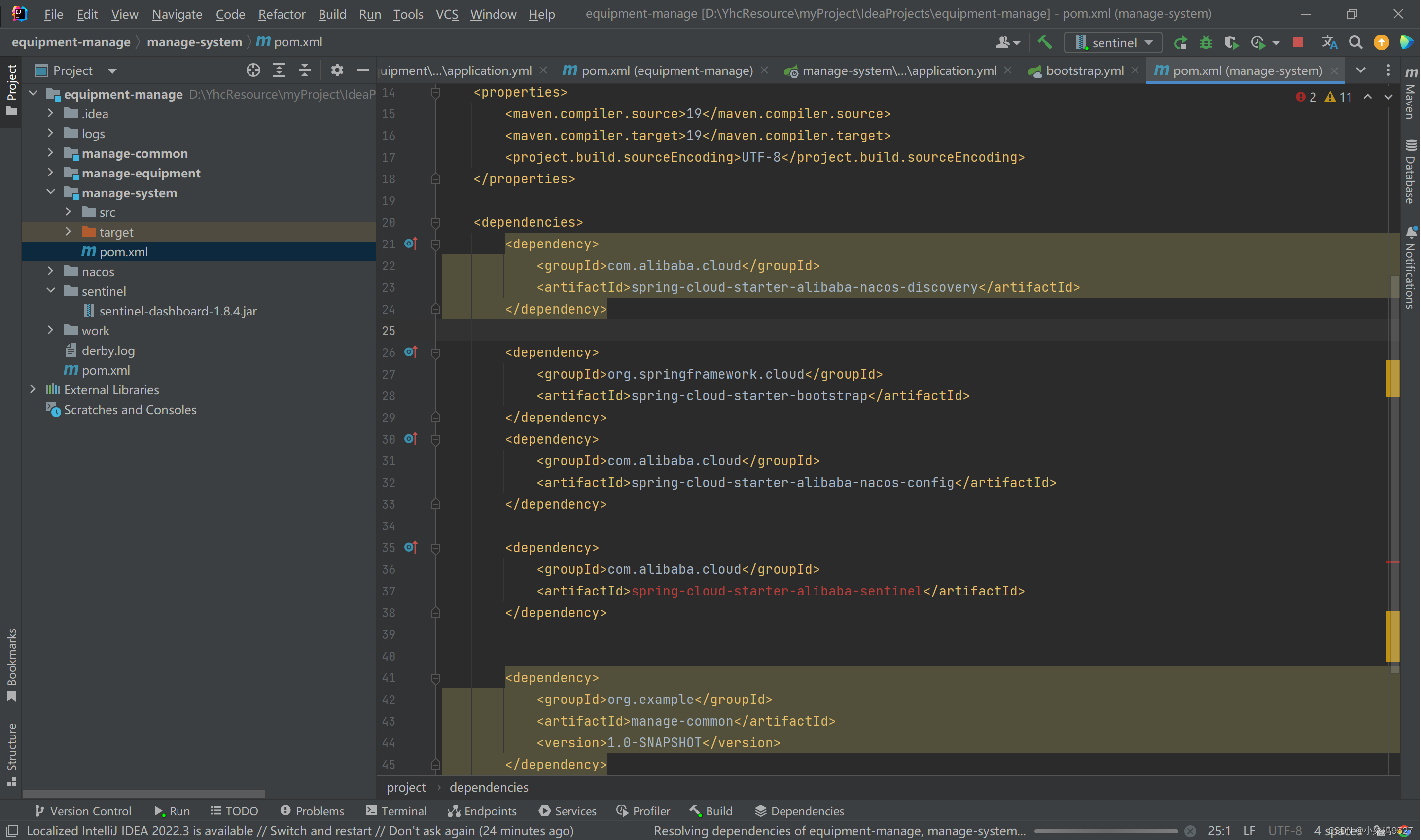The image size is (1421, 840).
Task: Click equipment-manage breadcrumb in navigation bar
Action: coord(71,42)
